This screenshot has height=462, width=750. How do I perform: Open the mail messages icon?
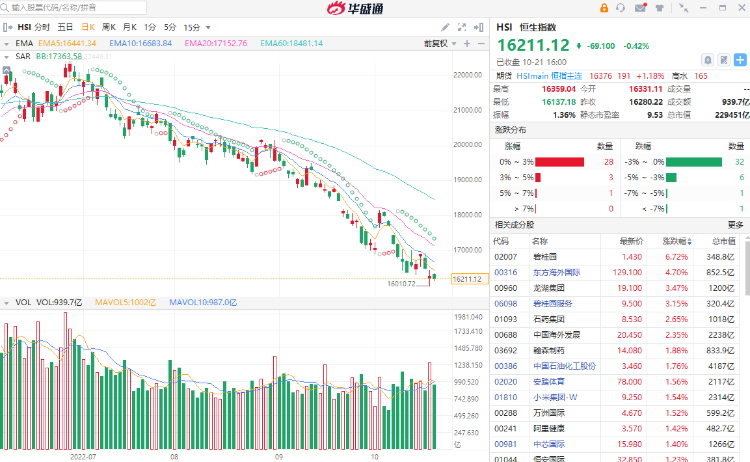pos(640,8)
